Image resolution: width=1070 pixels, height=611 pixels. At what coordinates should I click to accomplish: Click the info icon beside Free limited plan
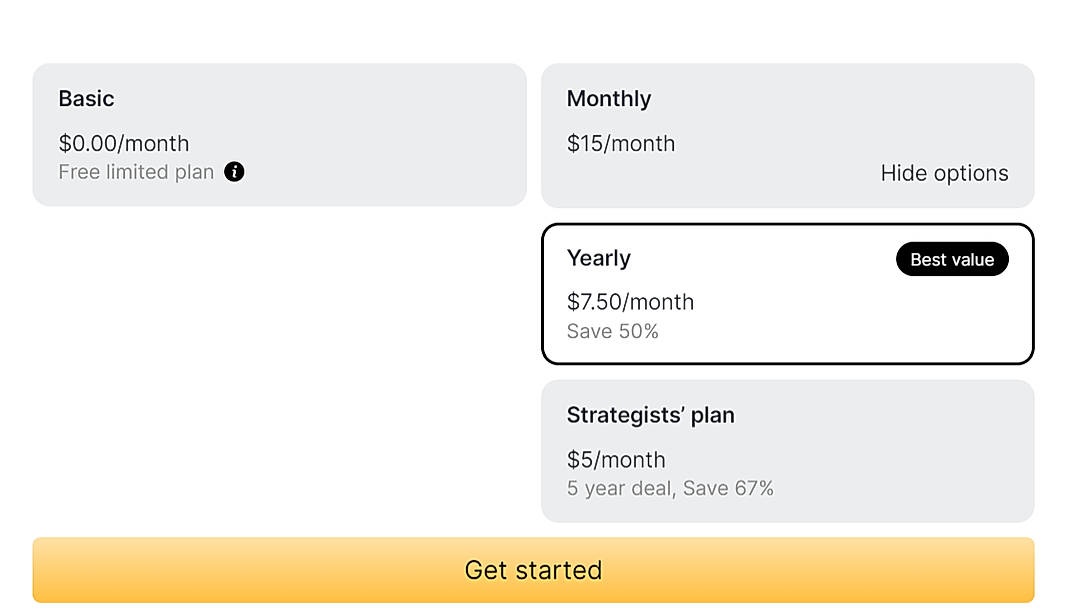coord(234,172)
